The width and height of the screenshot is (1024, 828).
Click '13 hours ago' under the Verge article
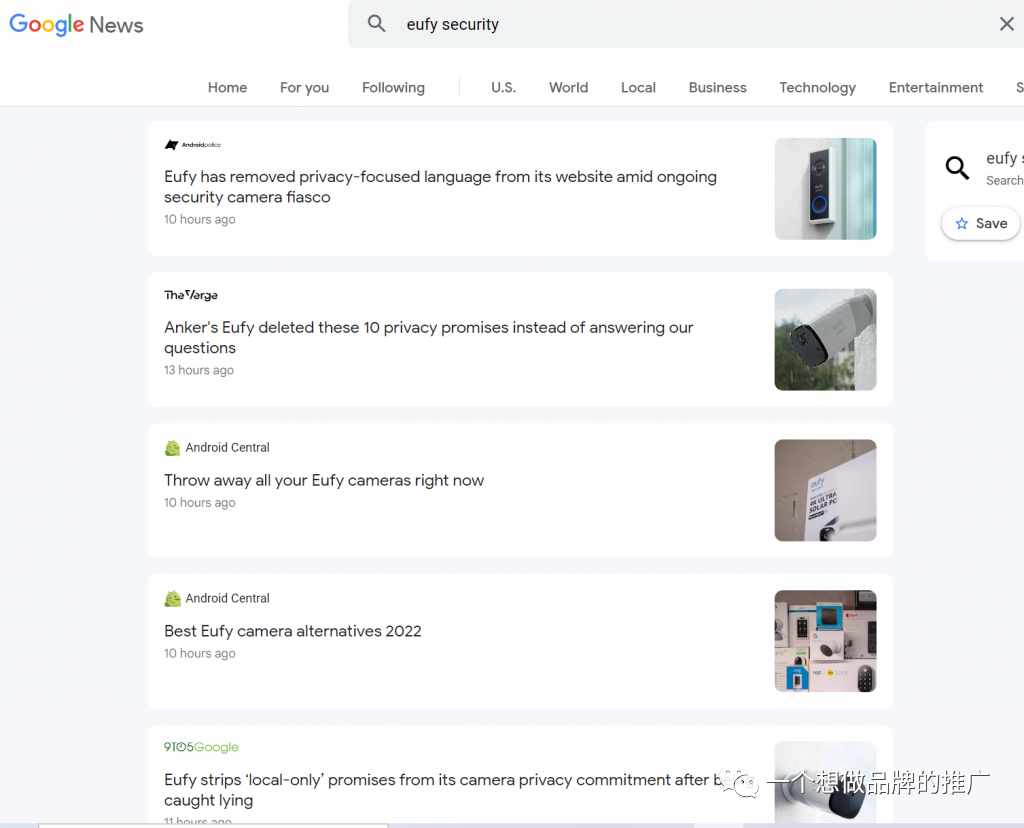click(199, 370)
